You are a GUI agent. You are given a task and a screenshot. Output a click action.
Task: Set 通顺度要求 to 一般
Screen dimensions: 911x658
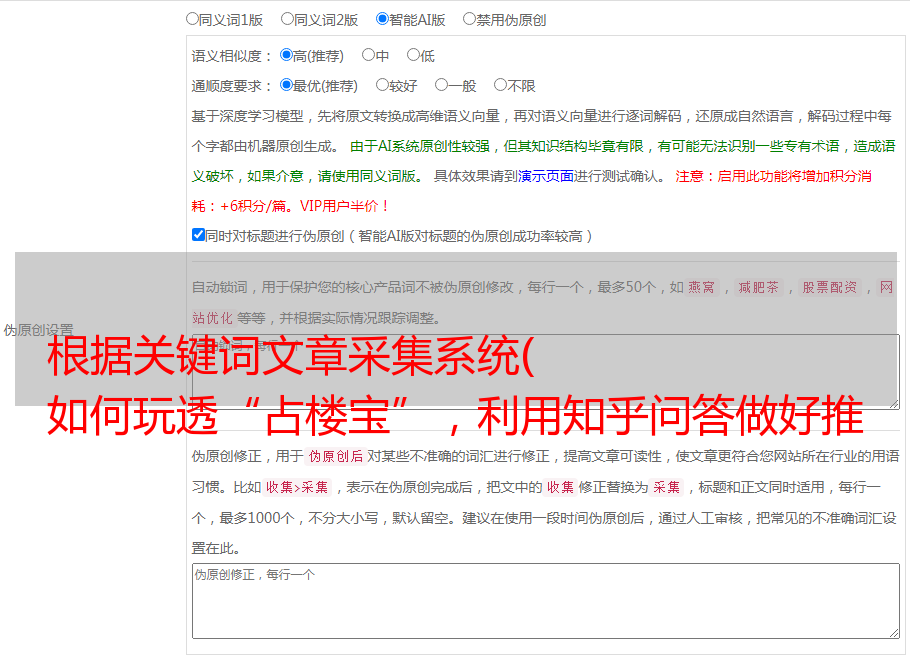click(442, 85)
